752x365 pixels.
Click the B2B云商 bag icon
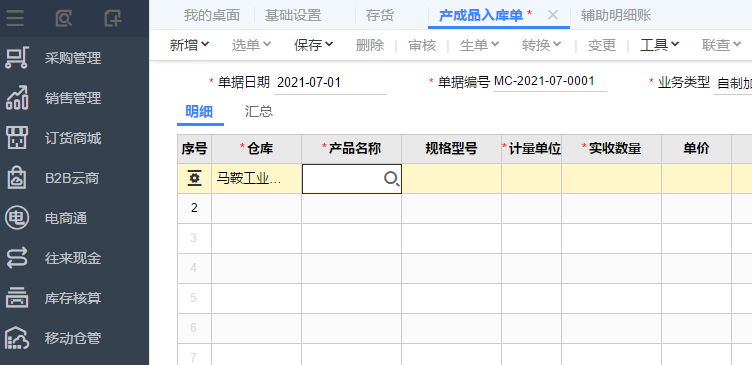tap(17, 178)
